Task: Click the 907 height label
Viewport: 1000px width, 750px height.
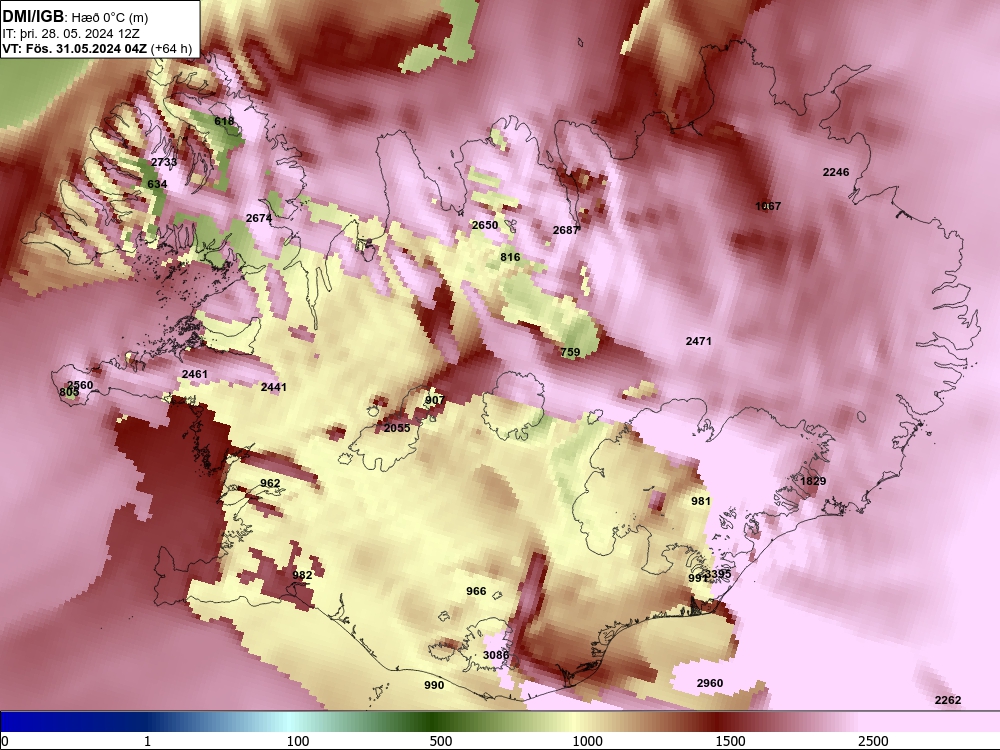Action: pos(434,401)
